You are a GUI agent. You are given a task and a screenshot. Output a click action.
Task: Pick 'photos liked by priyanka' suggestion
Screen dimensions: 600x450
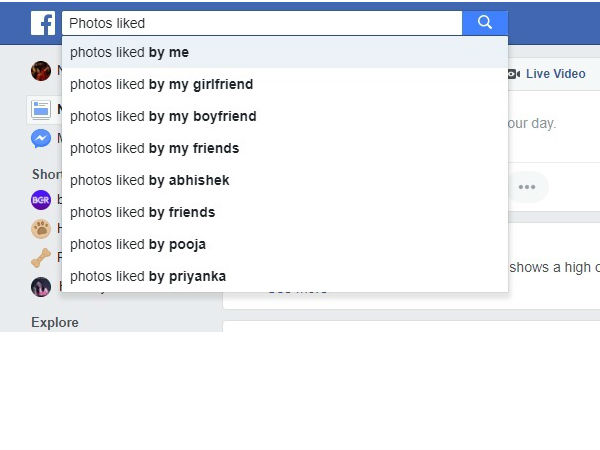(285, 276)
